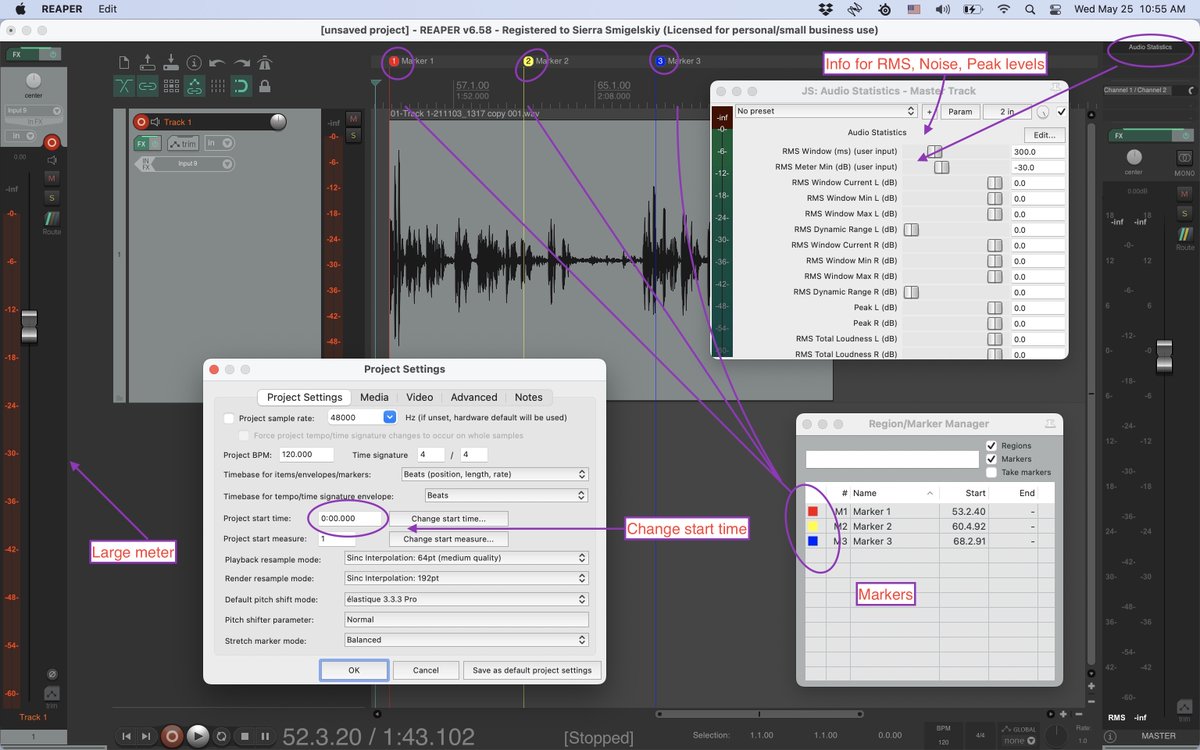
Task: Open Render resample mode dropdown
Action: pos(465,579)
